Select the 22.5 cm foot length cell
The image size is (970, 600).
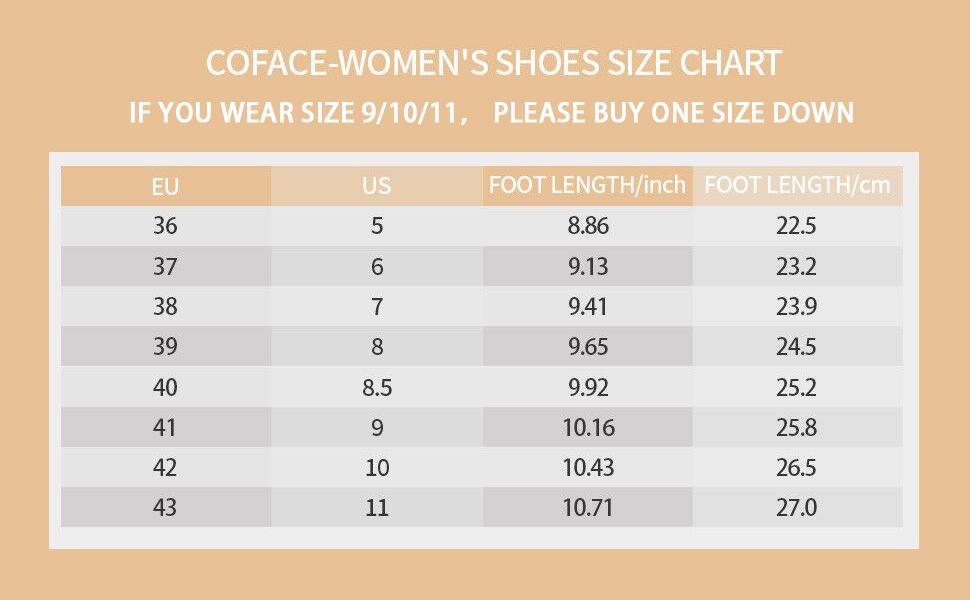(x=797, y=226)
